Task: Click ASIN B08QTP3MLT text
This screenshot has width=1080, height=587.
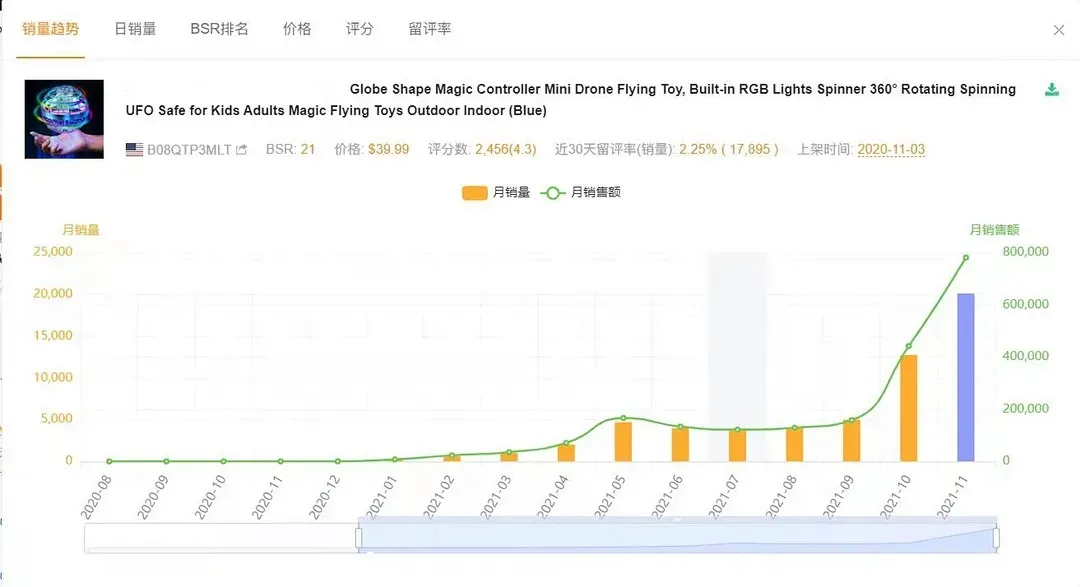Action: point(189,150)
